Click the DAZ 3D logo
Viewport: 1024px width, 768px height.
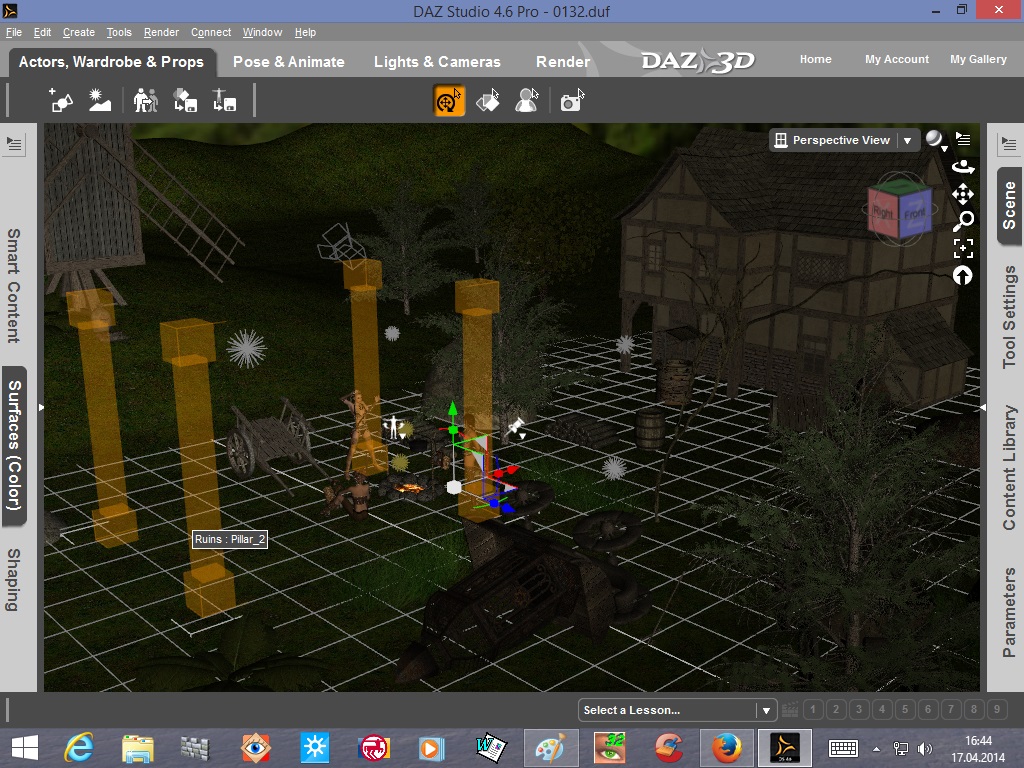point(698,61)
